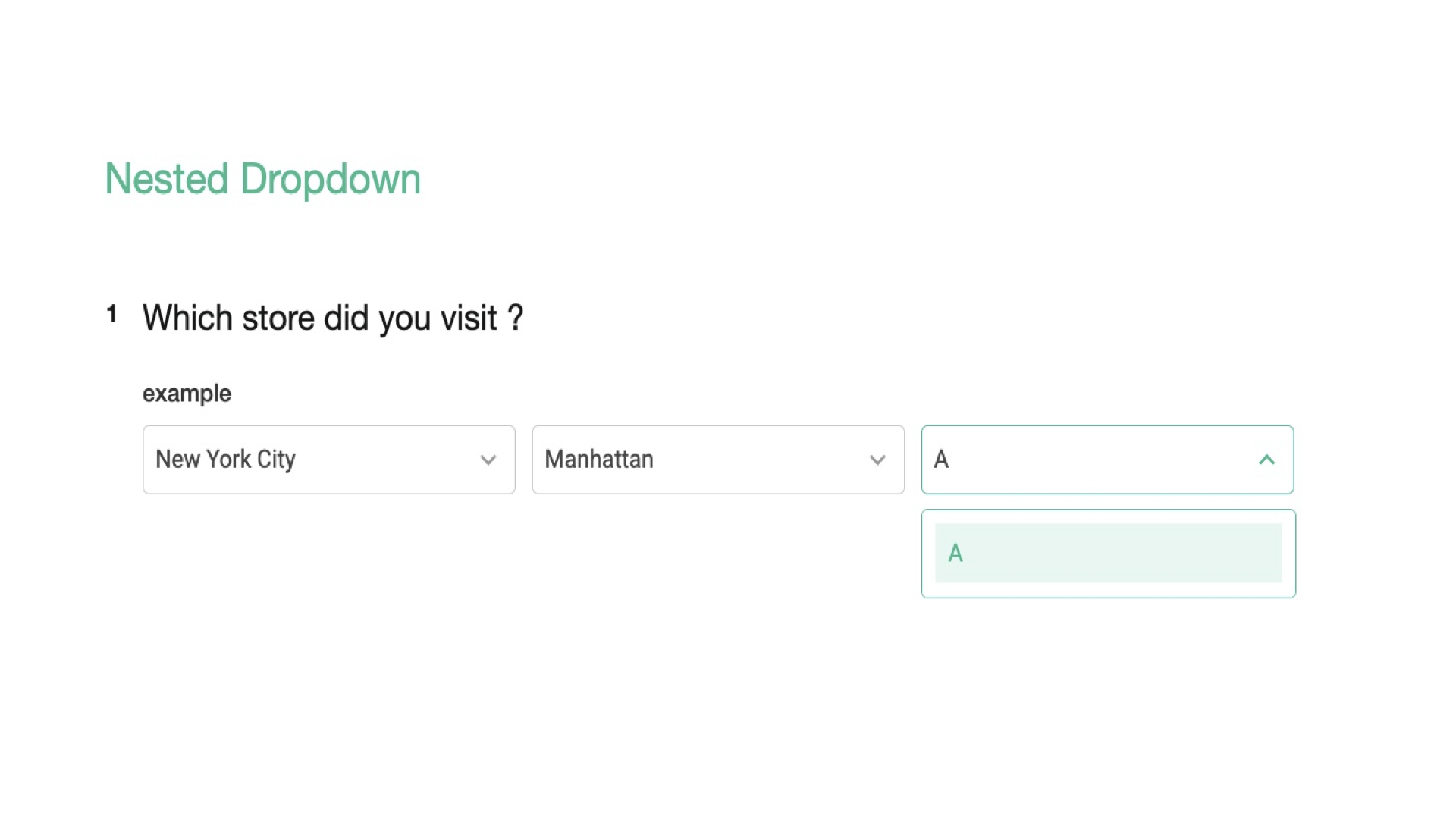The image size is (1456, 819).
Task: Click the question number 1
Action: coord(112,314)
